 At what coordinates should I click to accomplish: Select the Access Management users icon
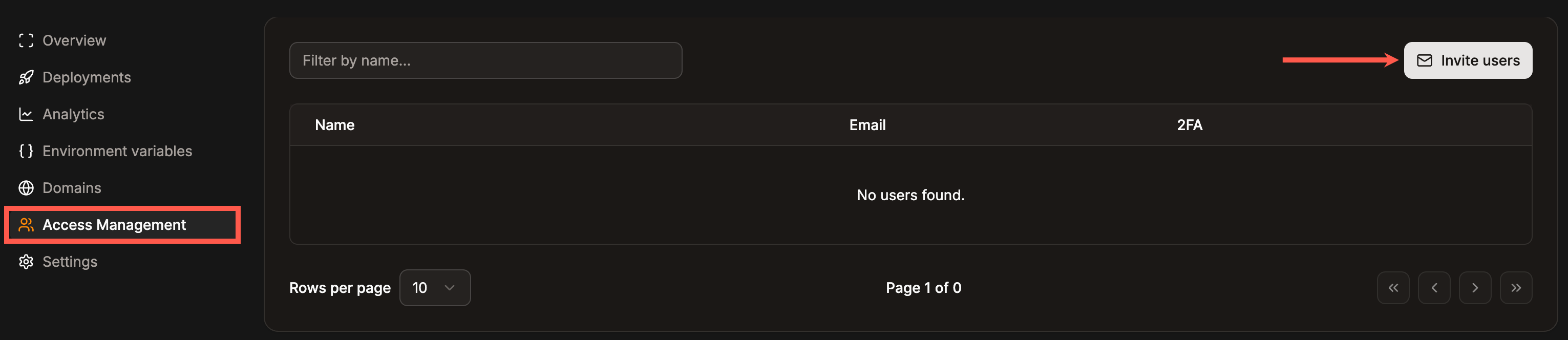26,224
